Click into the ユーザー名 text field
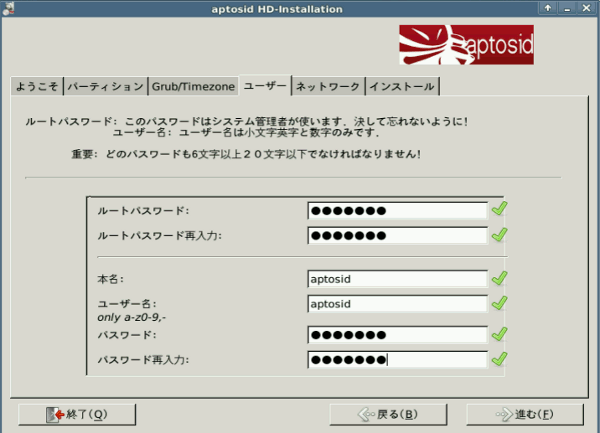The width and height of the screenshot is (600, 433). pos(397,304)
